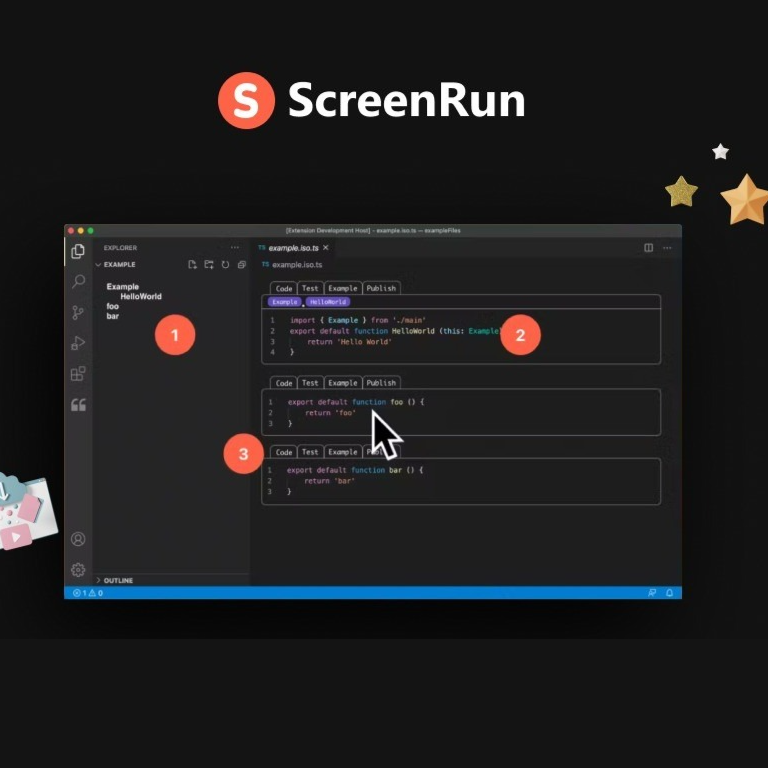Select Publish tab of foo block
Image resolution: width=768 pixels, height=768 pixels.
[381, 383]
